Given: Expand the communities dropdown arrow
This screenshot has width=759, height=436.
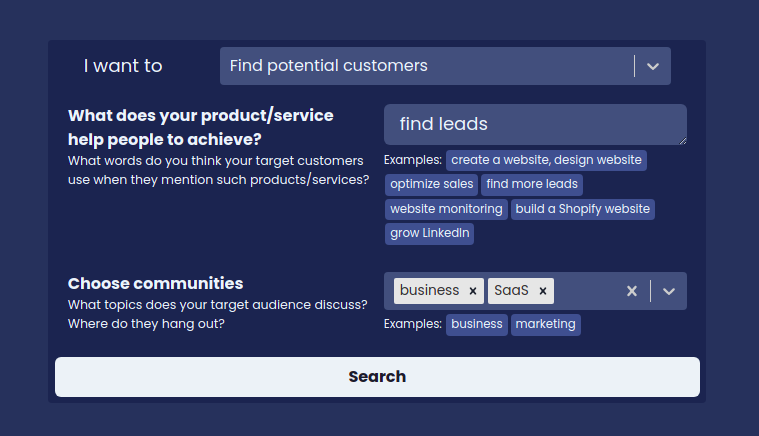Looking at the screenshot, I should coord(669,291).
